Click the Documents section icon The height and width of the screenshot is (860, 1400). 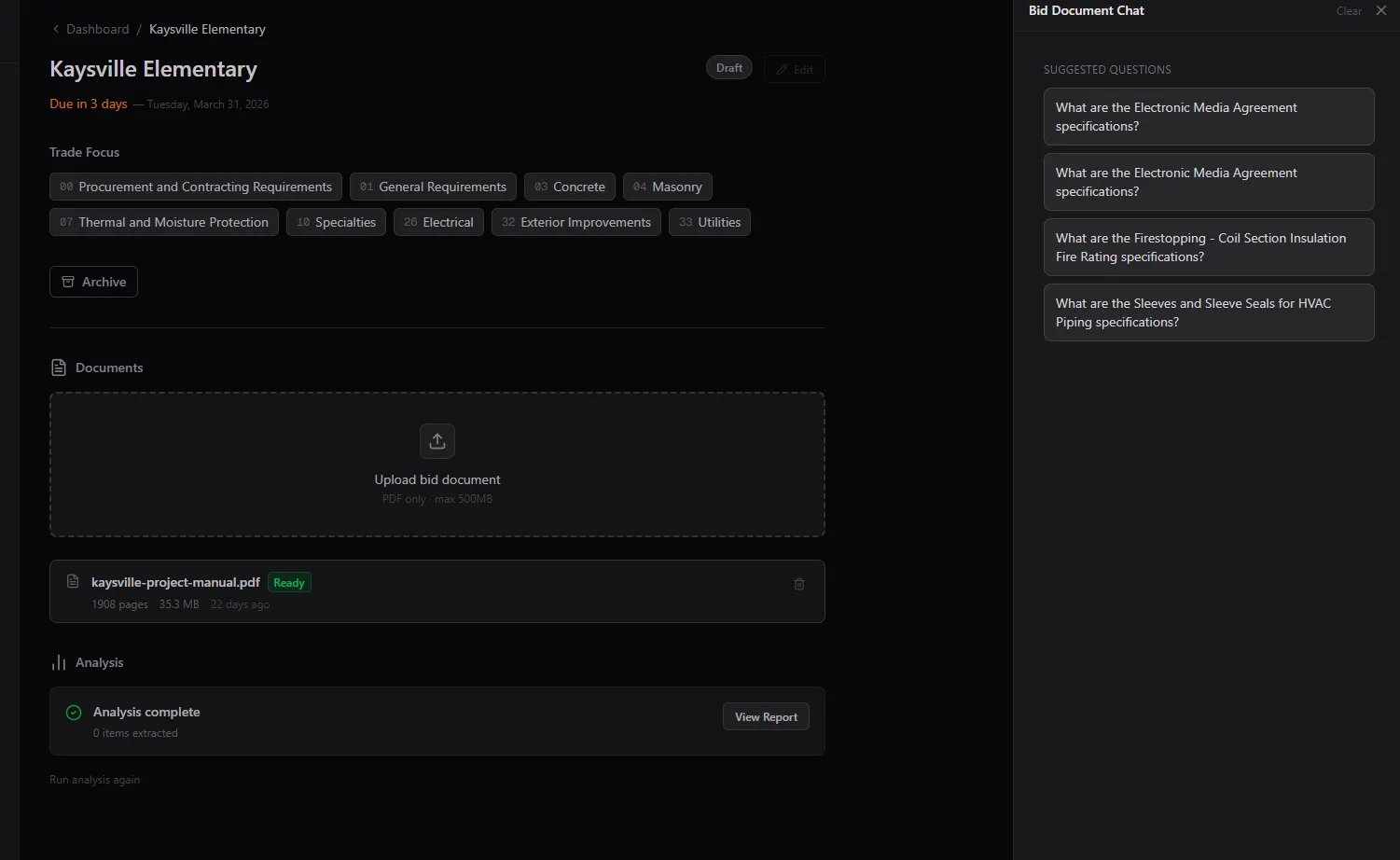click(x=59, y=368)
